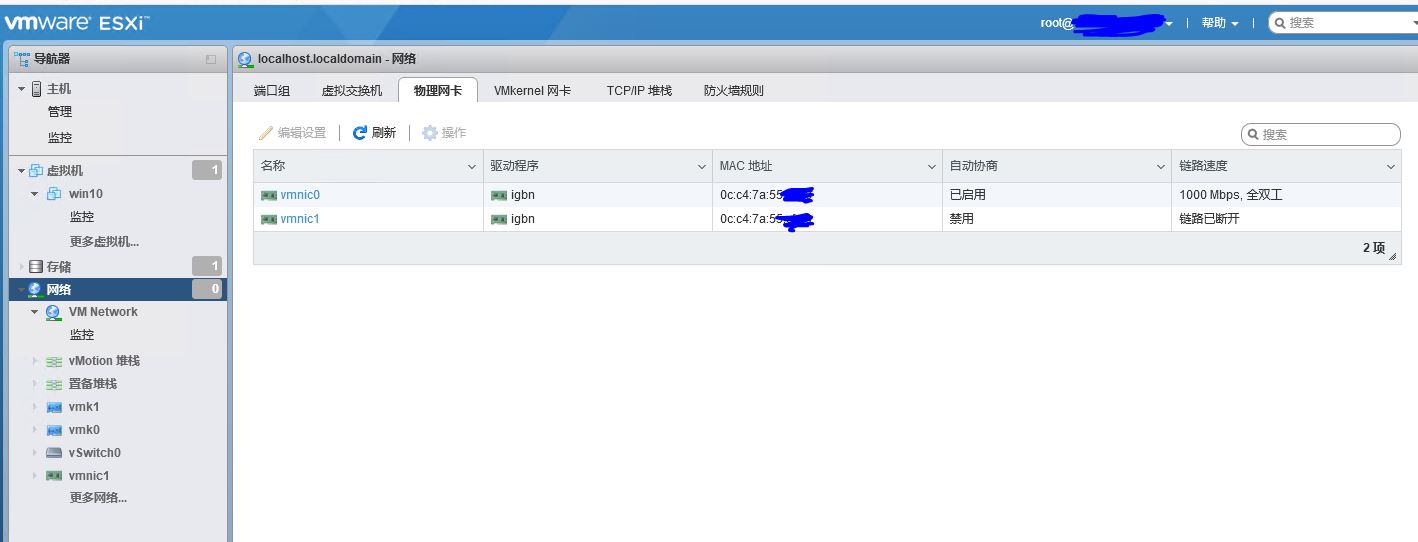This screenshot has width=1418, height=542.
Task: Open More VMs (更多虚拟机...) in the navigator
Action: 104,241
